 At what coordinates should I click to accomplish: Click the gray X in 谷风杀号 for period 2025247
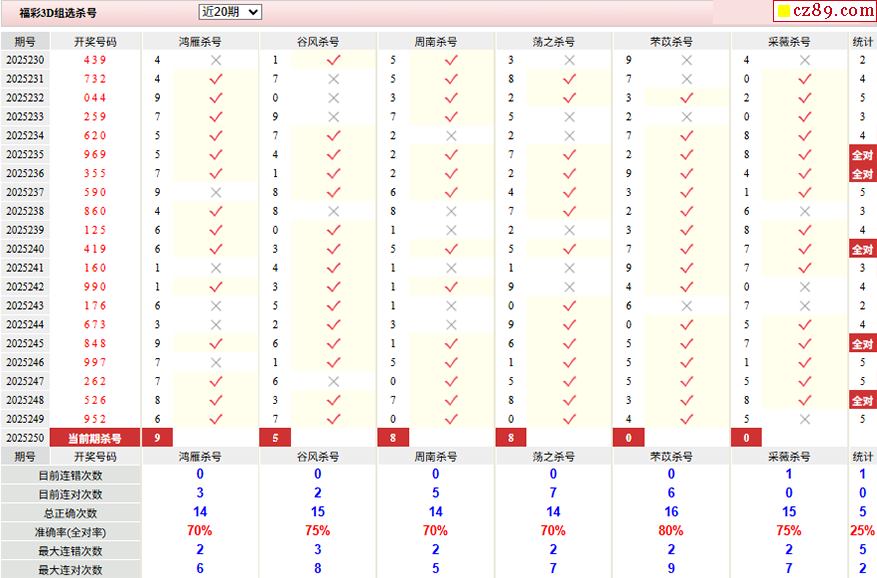pos(333,381)
